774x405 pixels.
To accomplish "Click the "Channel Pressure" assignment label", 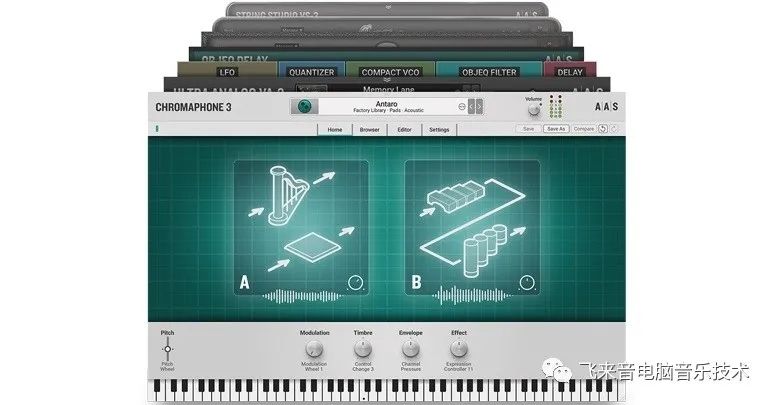I will pyautogui.click(x=411, y=366).
